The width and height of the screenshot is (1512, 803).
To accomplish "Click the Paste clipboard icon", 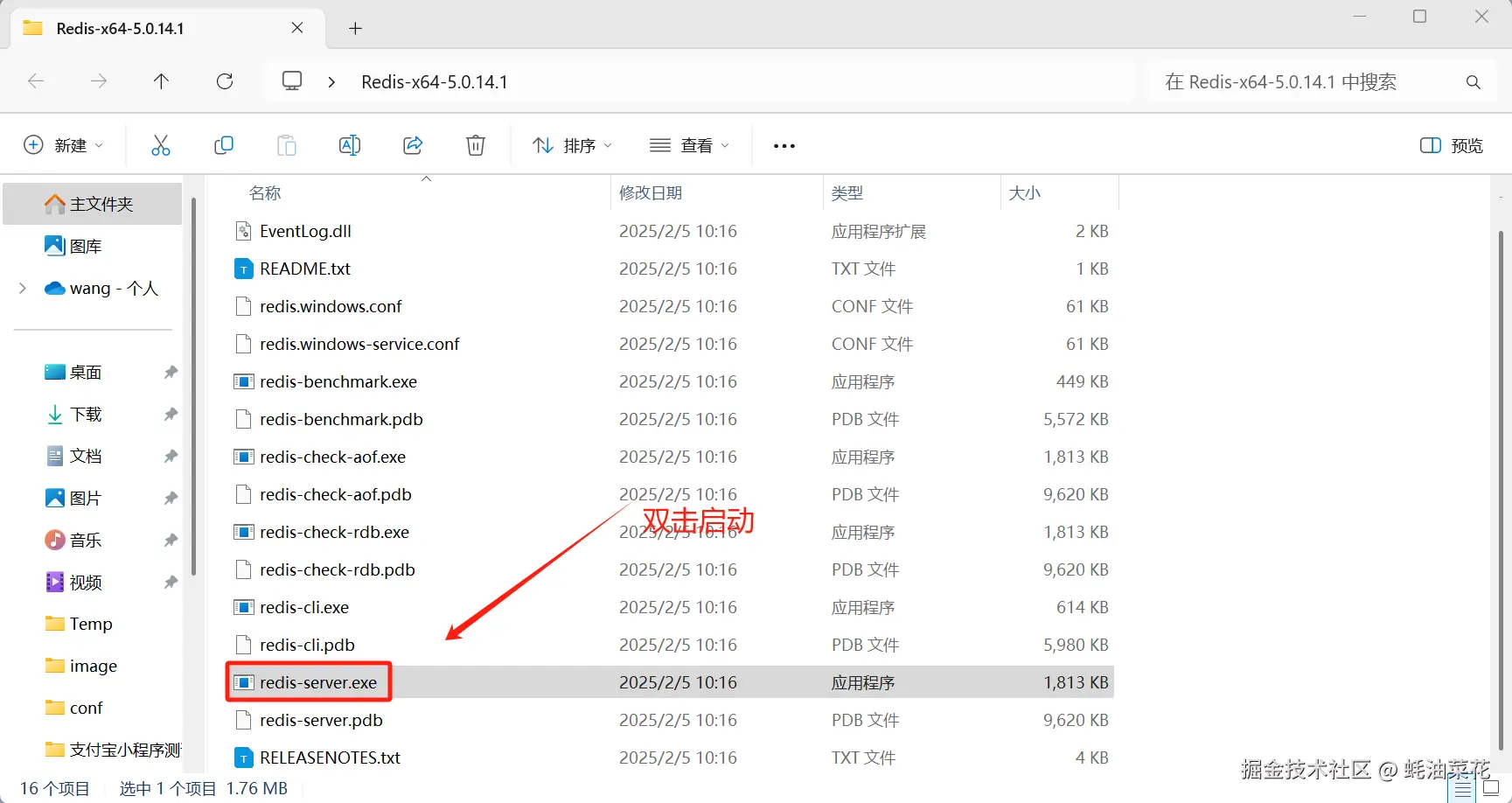I will point(287,145).
